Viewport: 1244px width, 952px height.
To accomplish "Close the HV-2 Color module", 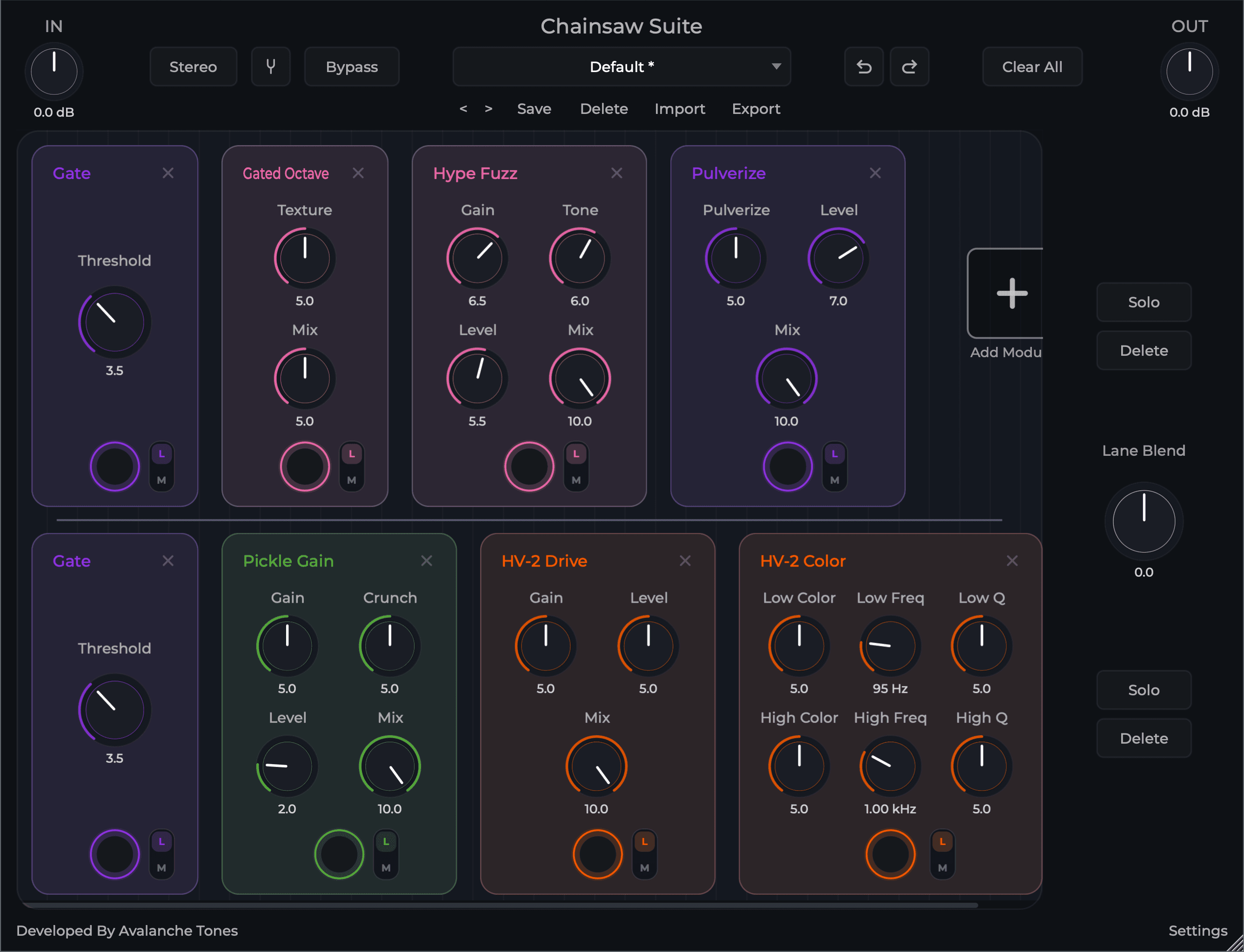I will click(x=1012, y=560).
